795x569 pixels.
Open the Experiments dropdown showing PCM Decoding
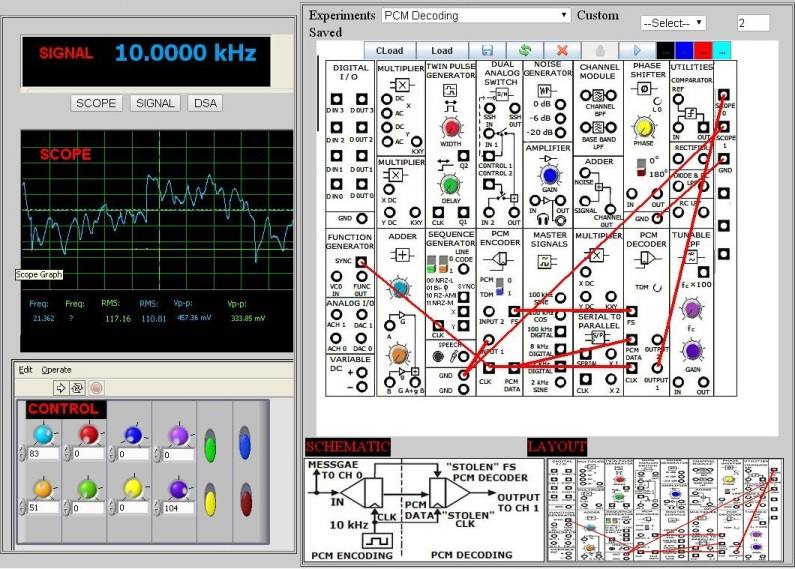pos(476,16)
